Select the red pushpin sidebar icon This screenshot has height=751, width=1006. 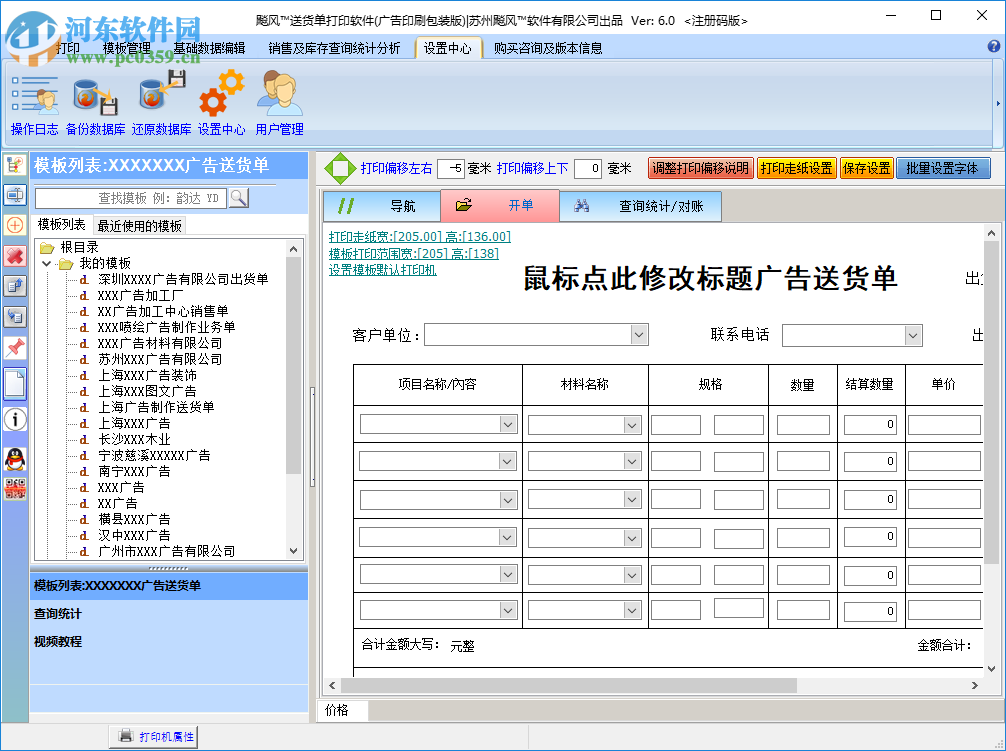coord(15,347)
